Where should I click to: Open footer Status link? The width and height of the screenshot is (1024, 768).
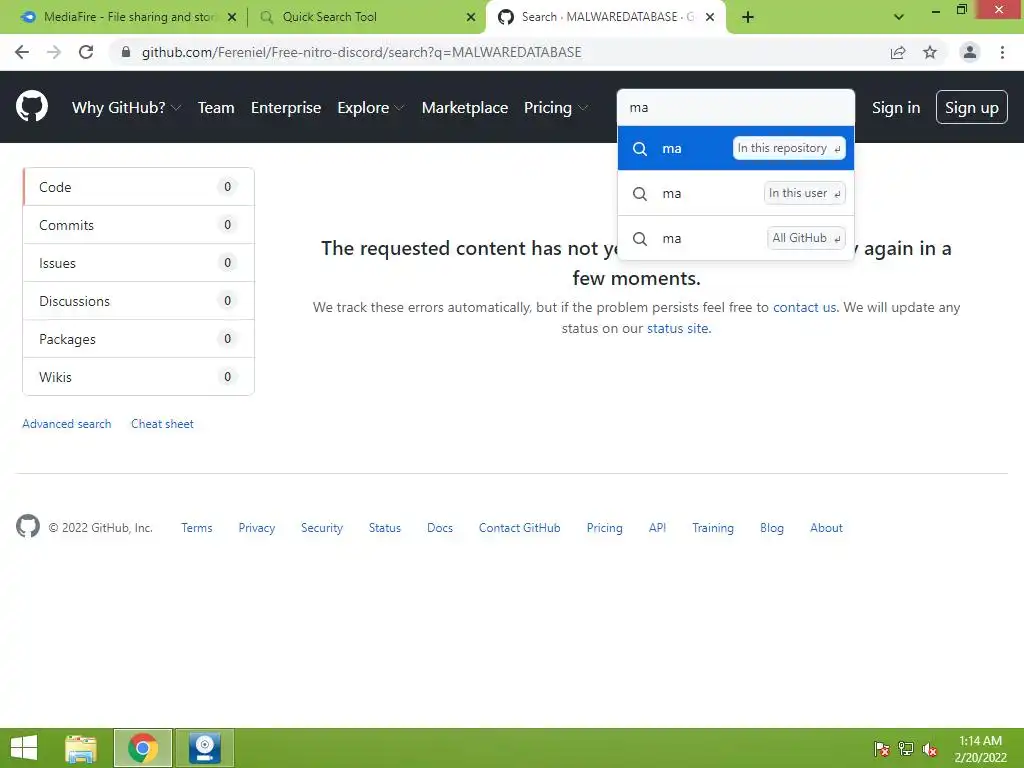click(x=385, y=528)
